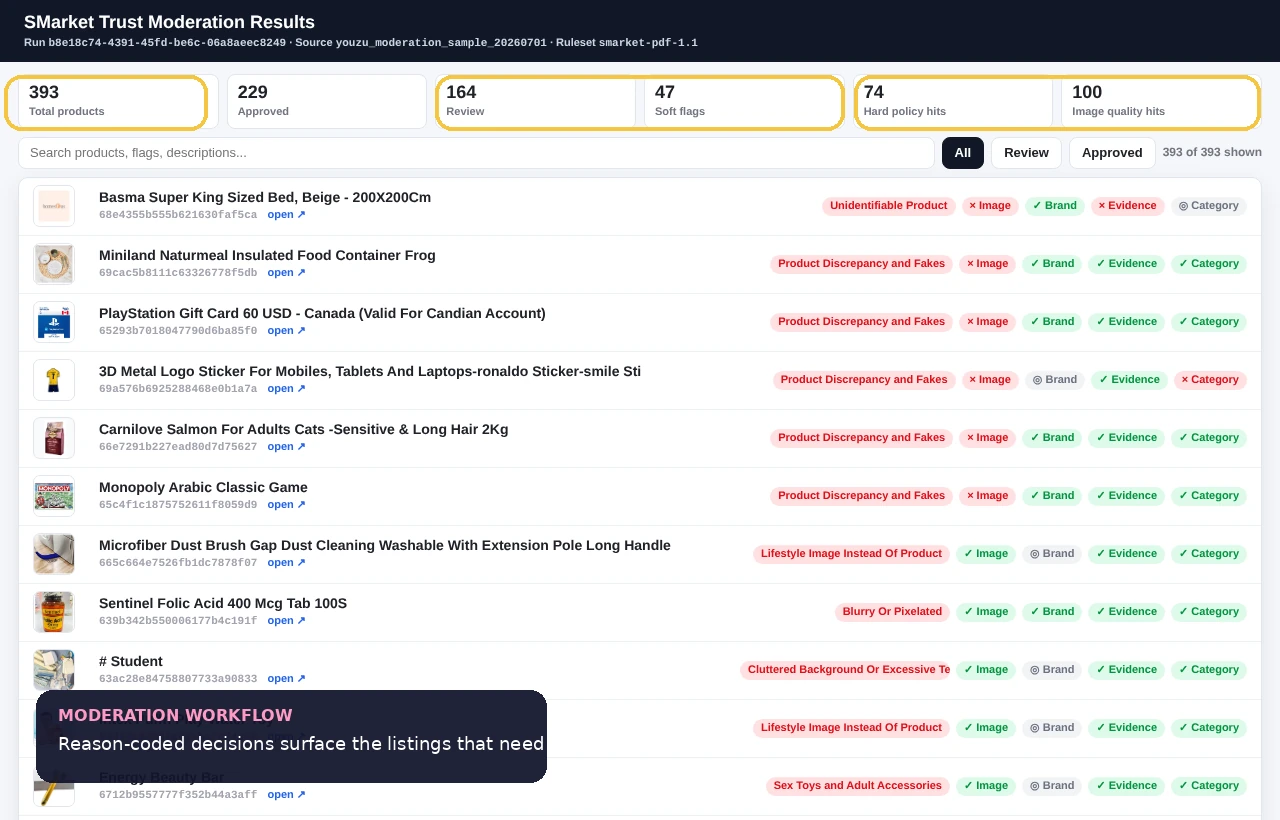Screen dimensions: 1280x820
Task: Click Evidence badge on # Student row
Action: coord(1126,670)
